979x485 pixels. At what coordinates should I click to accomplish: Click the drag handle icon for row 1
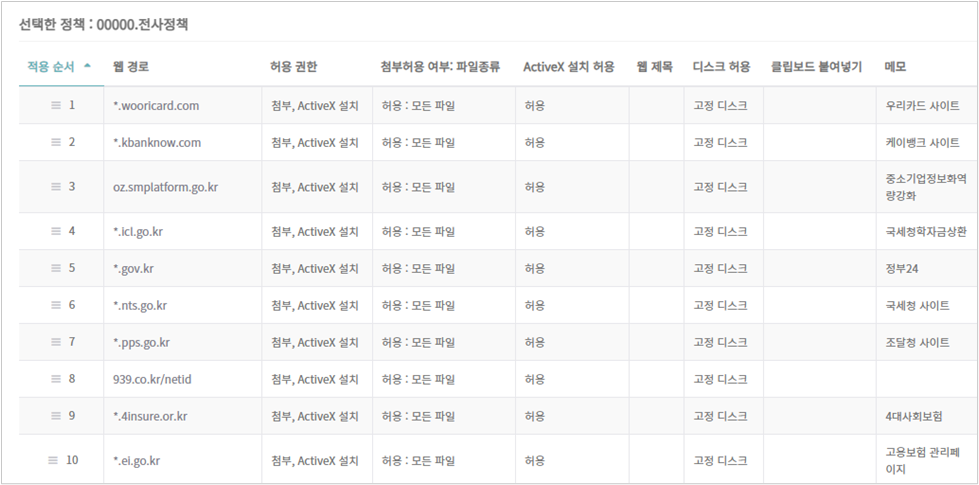(56, 105)
